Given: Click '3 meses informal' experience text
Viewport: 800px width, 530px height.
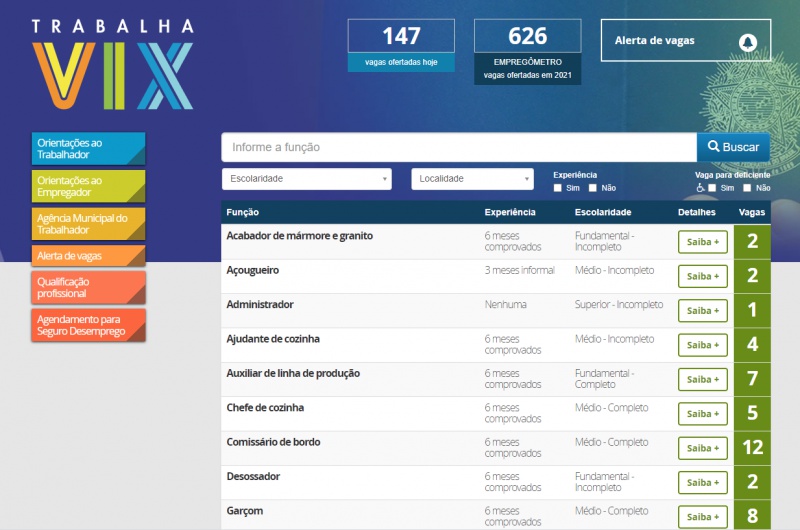Looking at the screenshot, I should [519, 270].
